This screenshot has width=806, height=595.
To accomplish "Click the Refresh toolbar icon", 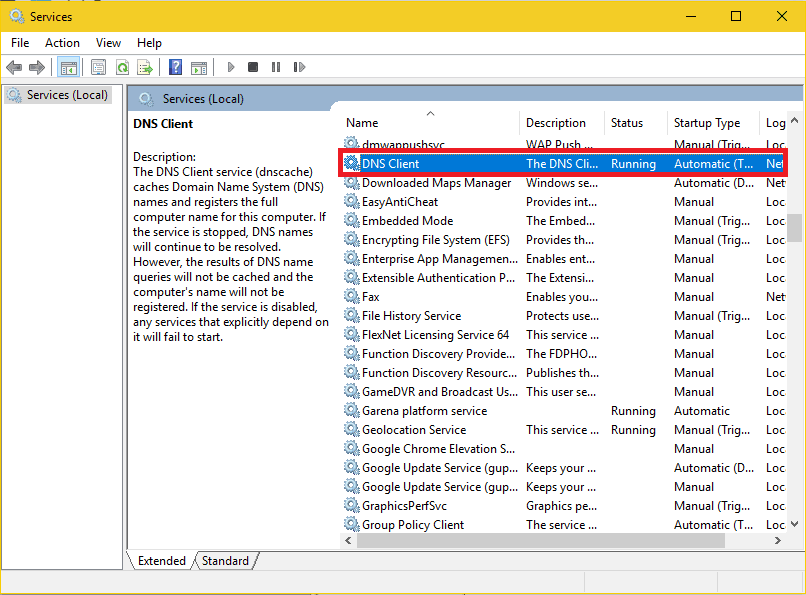I will pos(122,67).
